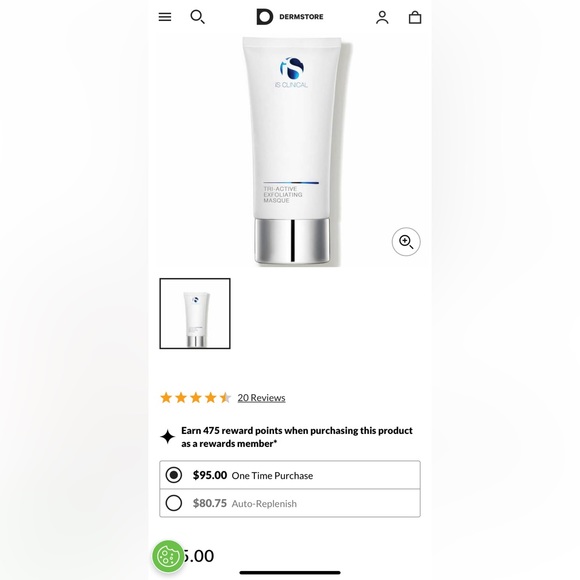The width and height of the screenshot is (580, 580).
Task: Click the Auto-Replenish label text
Action: [264, 503]
